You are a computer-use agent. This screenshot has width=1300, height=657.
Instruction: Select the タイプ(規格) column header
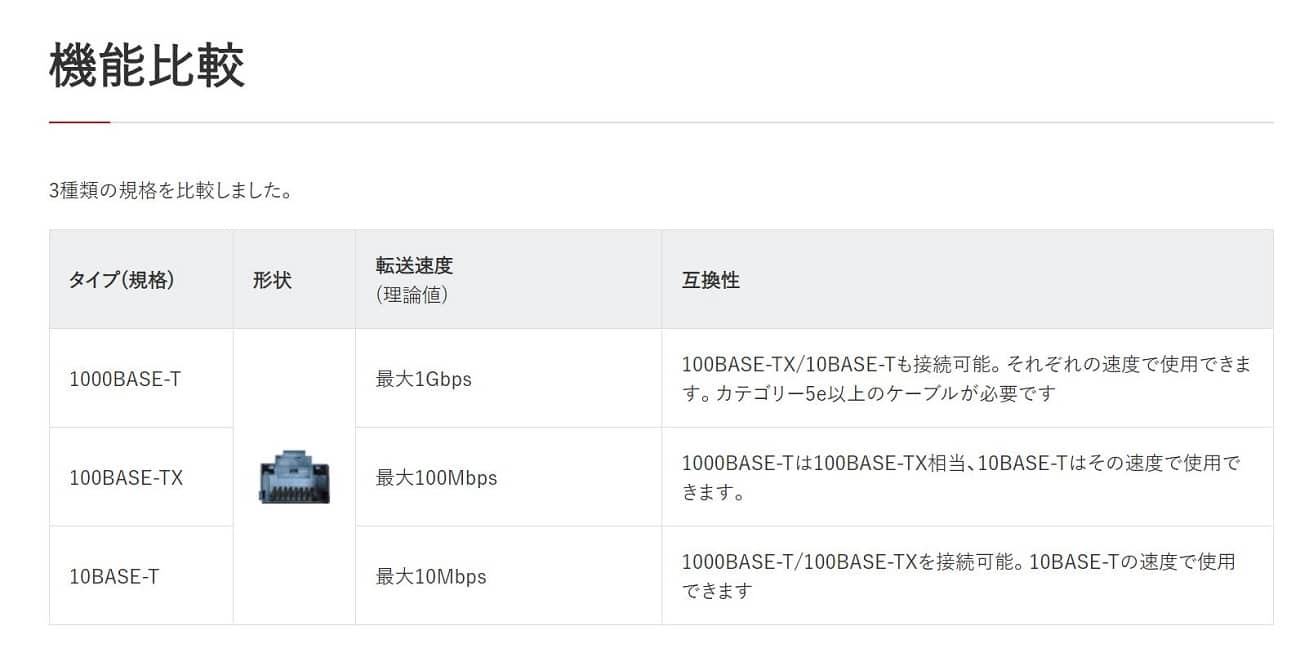(x=122, y=280)
